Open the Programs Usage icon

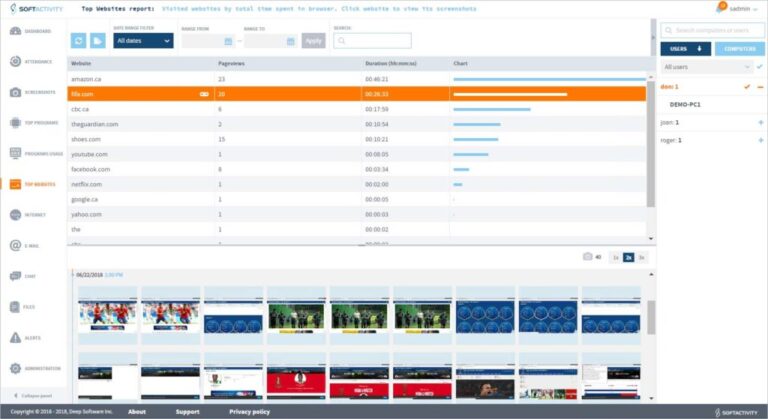tap(15, 153)
